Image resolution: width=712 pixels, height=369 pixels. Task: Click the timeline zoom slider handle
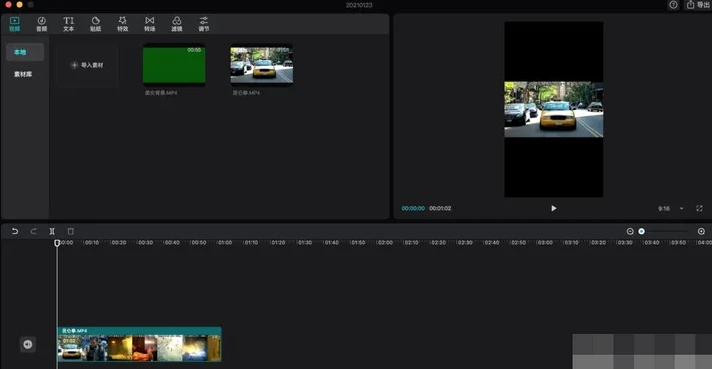[642, 231]
